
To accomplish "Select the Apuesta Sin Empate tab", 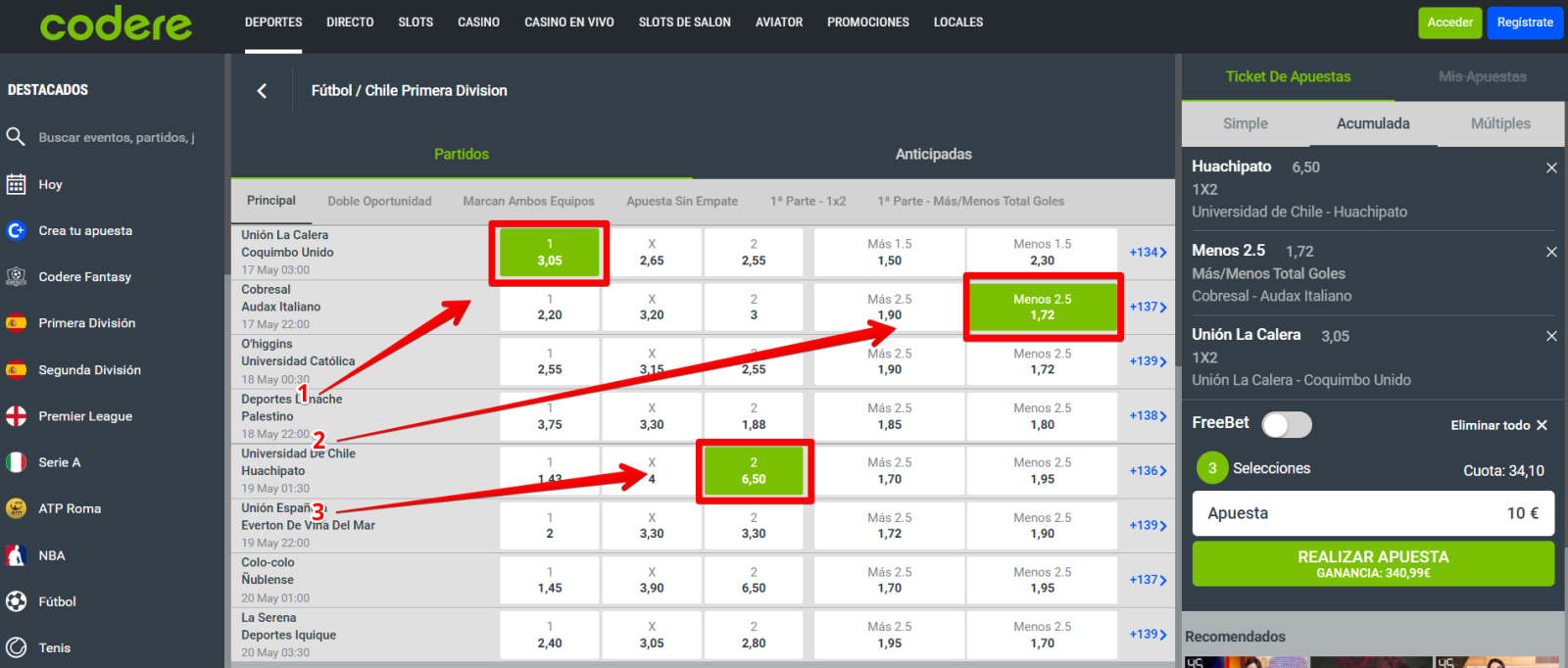I will click(682, 201).
